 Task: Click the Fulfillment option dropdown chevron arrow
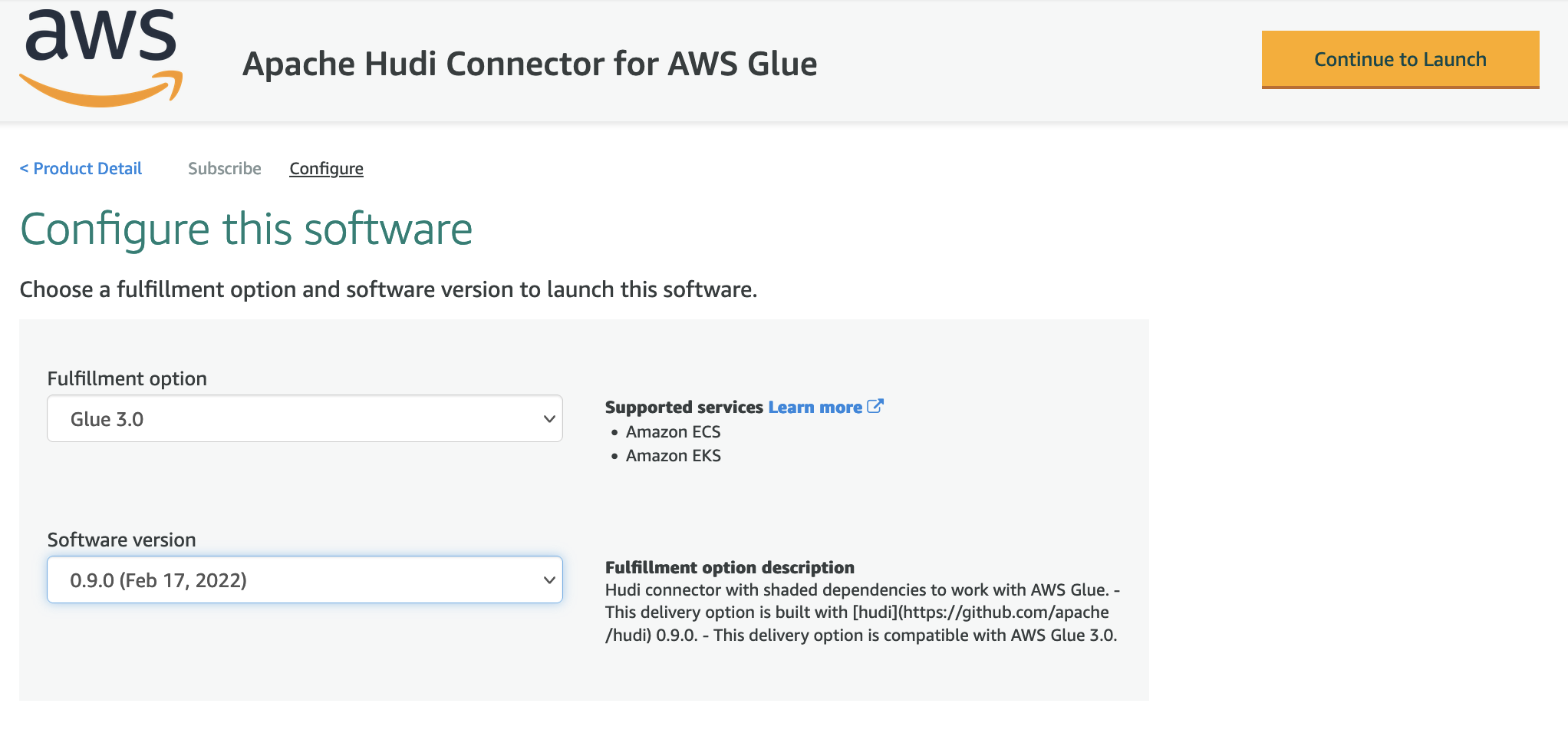click(548, 419)
